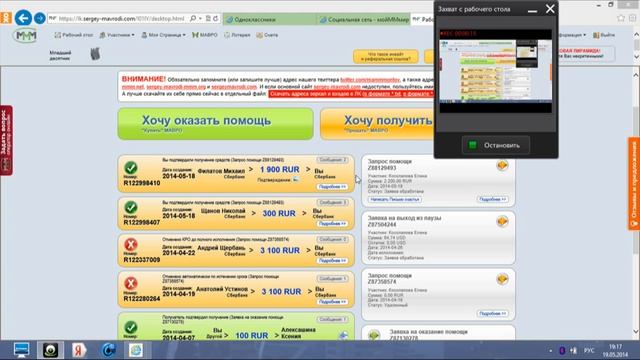The width and height of the screenshot is (640, 360).
Task: Click the magnifier search icon in address bar
Action: pyautogui.click(x=193, y=18)
